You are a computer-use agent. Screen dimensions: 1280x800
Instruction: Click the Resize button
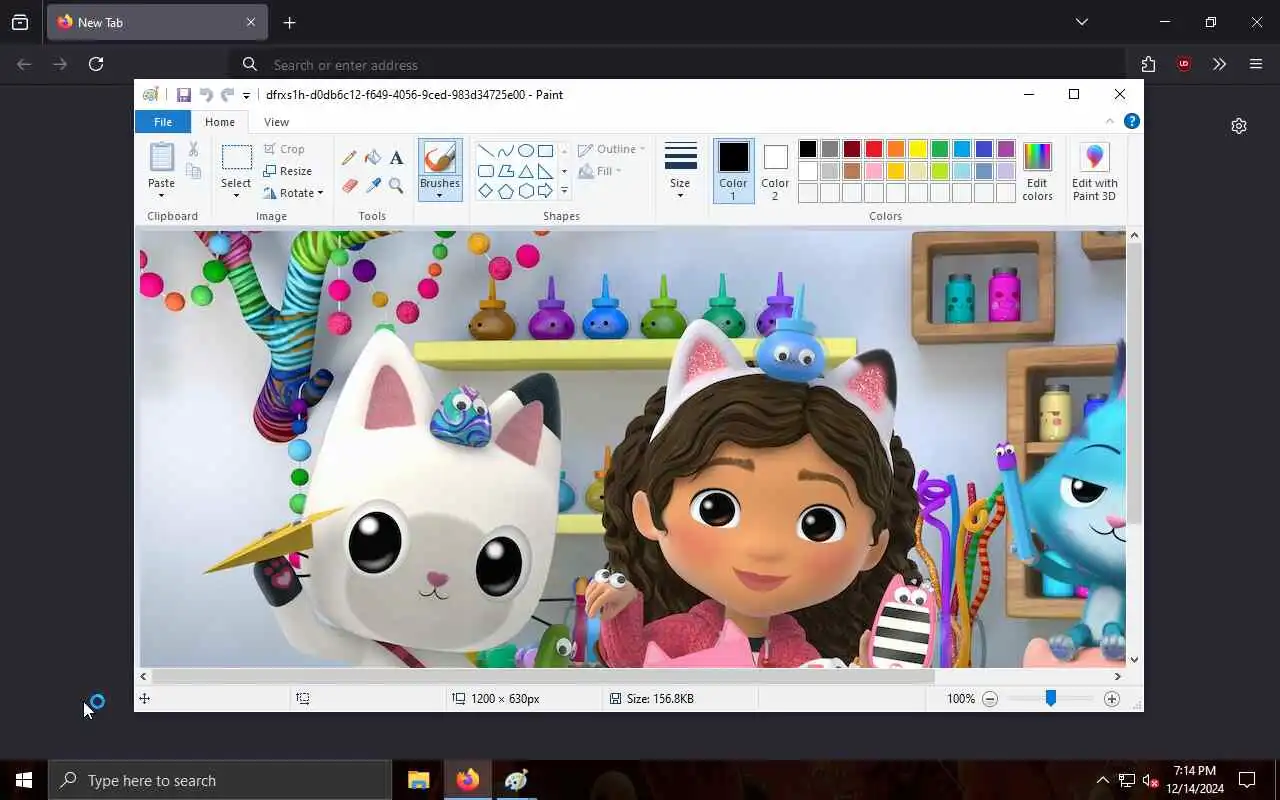tap(288, 171)
